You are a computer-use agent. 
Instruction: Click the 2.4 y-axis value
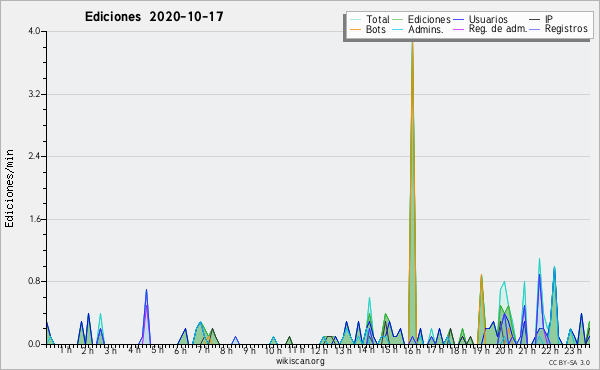click(34, 156)
